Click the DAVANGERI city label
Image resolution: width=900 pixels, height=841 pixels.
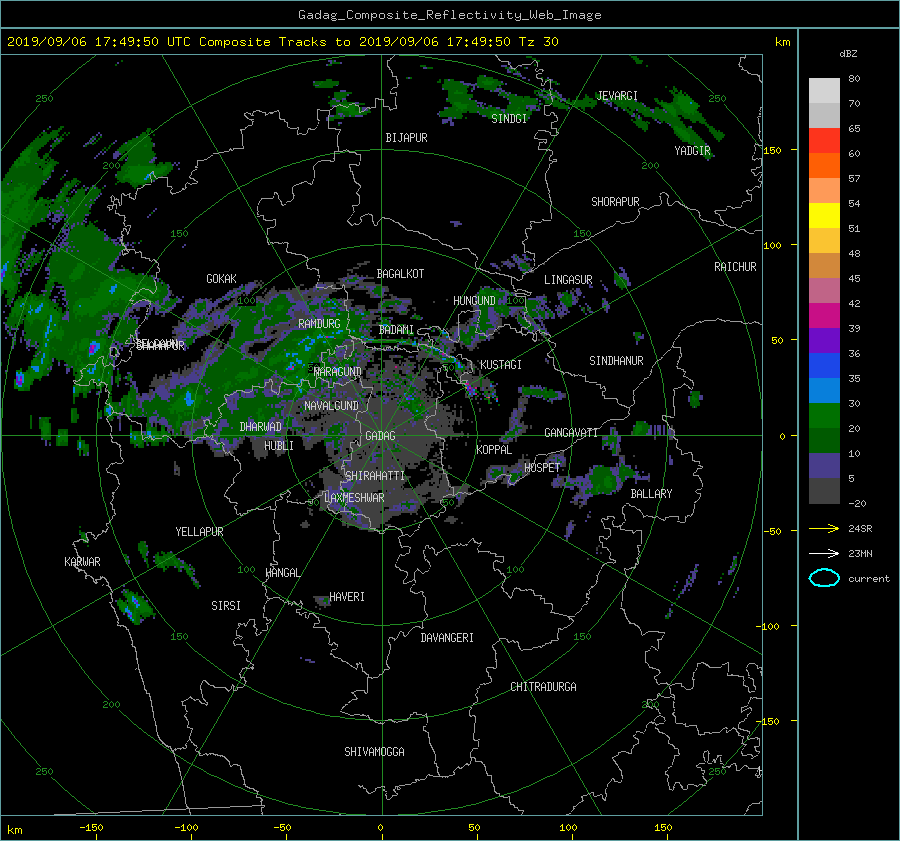[447, 638]
